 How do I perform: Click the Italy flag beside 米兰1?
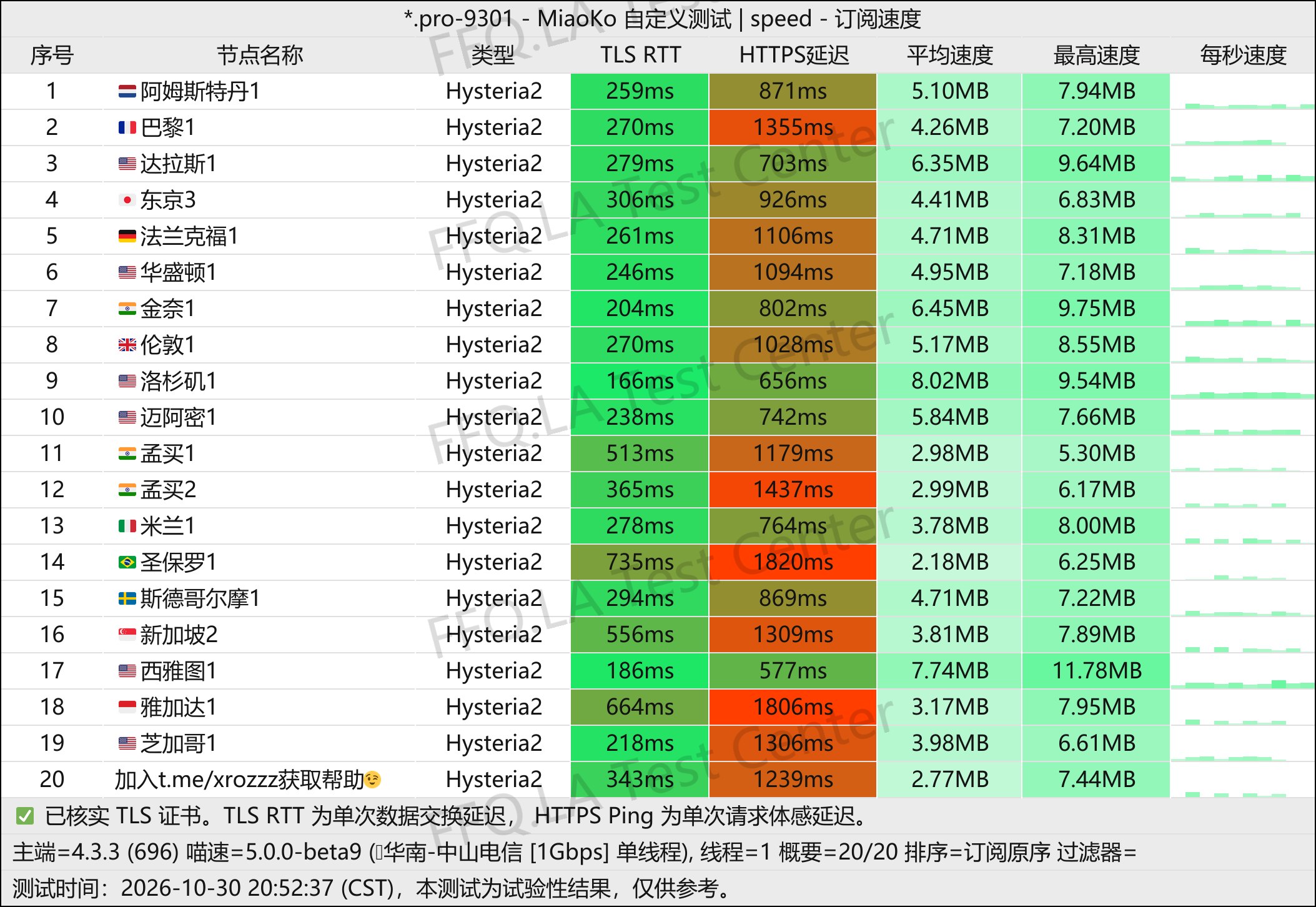pyautogui.click(x=127, y=527)
